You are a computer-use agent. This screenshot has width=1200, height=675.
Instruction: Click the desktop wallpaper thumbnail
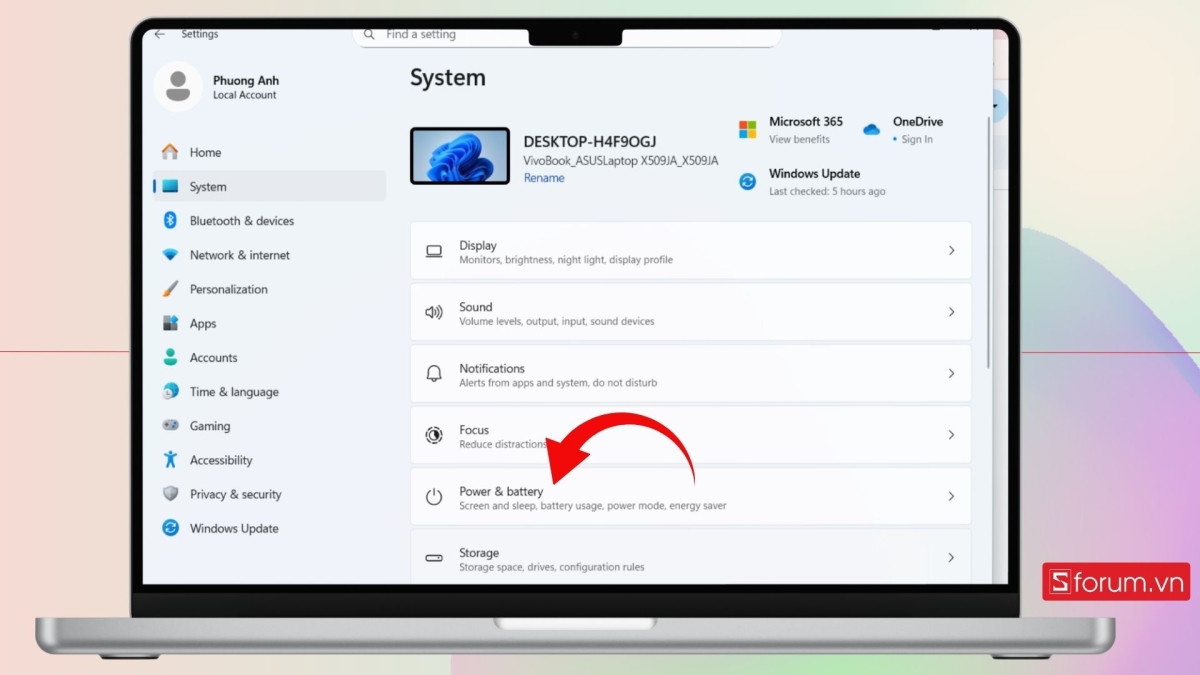460,156
